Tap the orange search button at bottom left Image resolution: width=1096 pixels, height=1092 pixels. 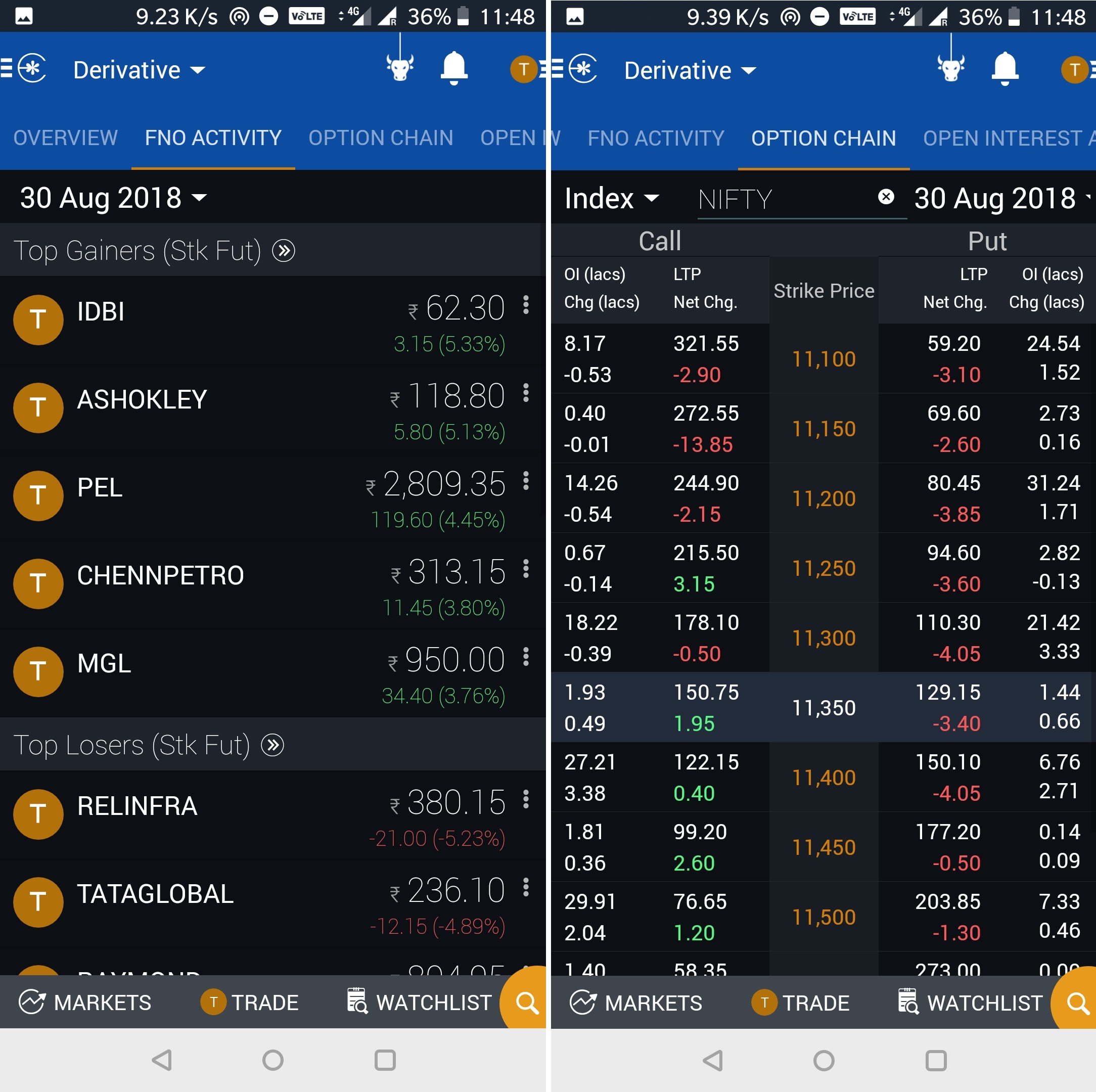(x=526, y=1003)
